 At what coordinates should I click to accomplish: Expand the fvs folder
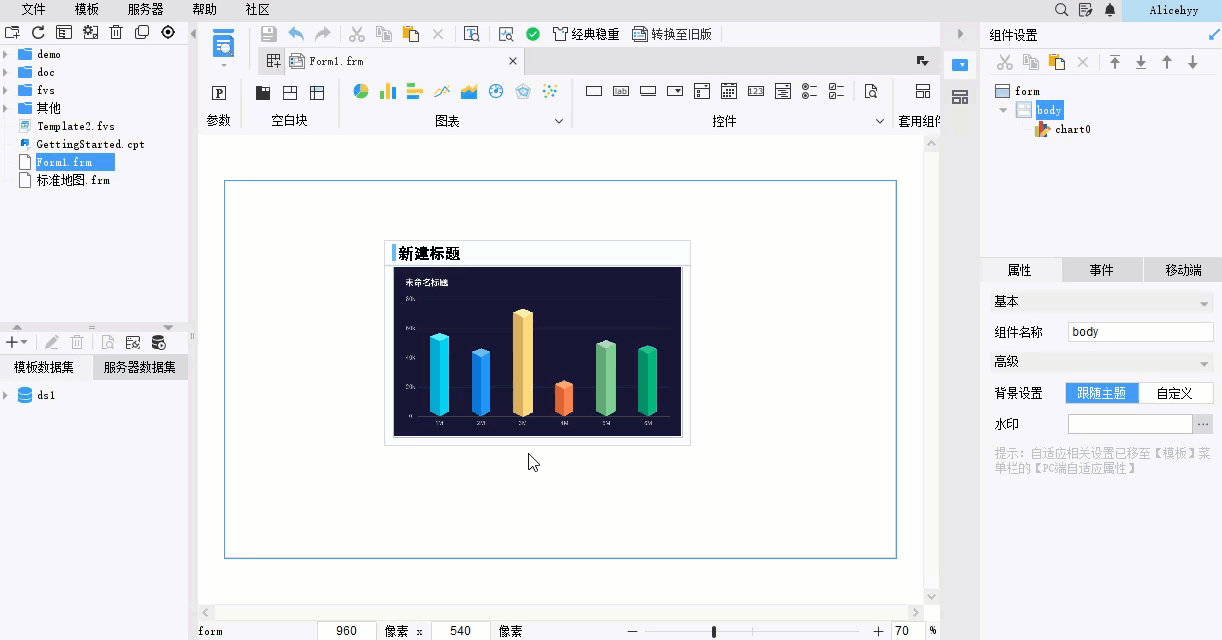(6, 90)
